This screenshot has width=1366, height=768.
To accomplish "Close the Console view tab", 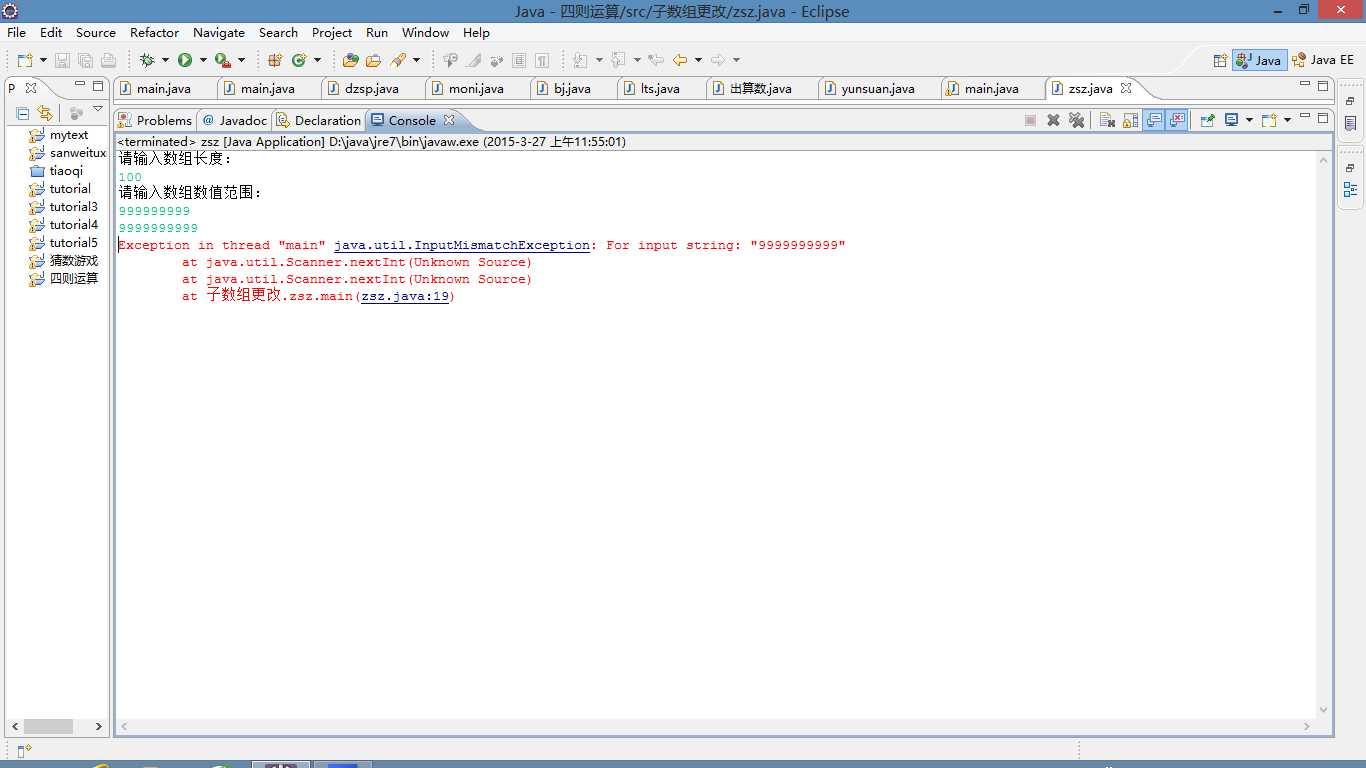I will pos(449,120).
